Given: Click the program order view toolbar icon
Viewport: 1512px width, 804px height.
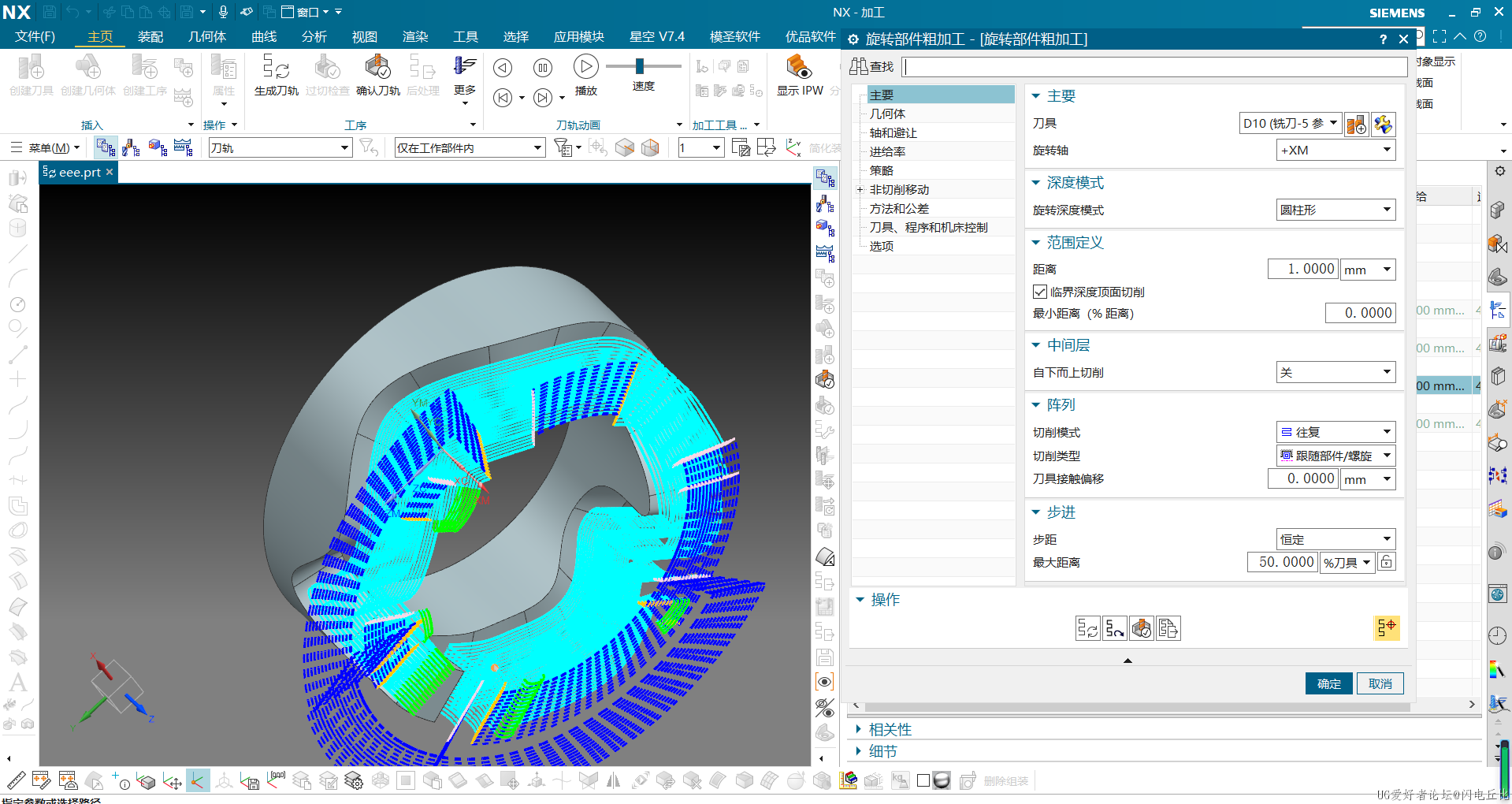Looking at the screenshot, I should tap(106, 147).
